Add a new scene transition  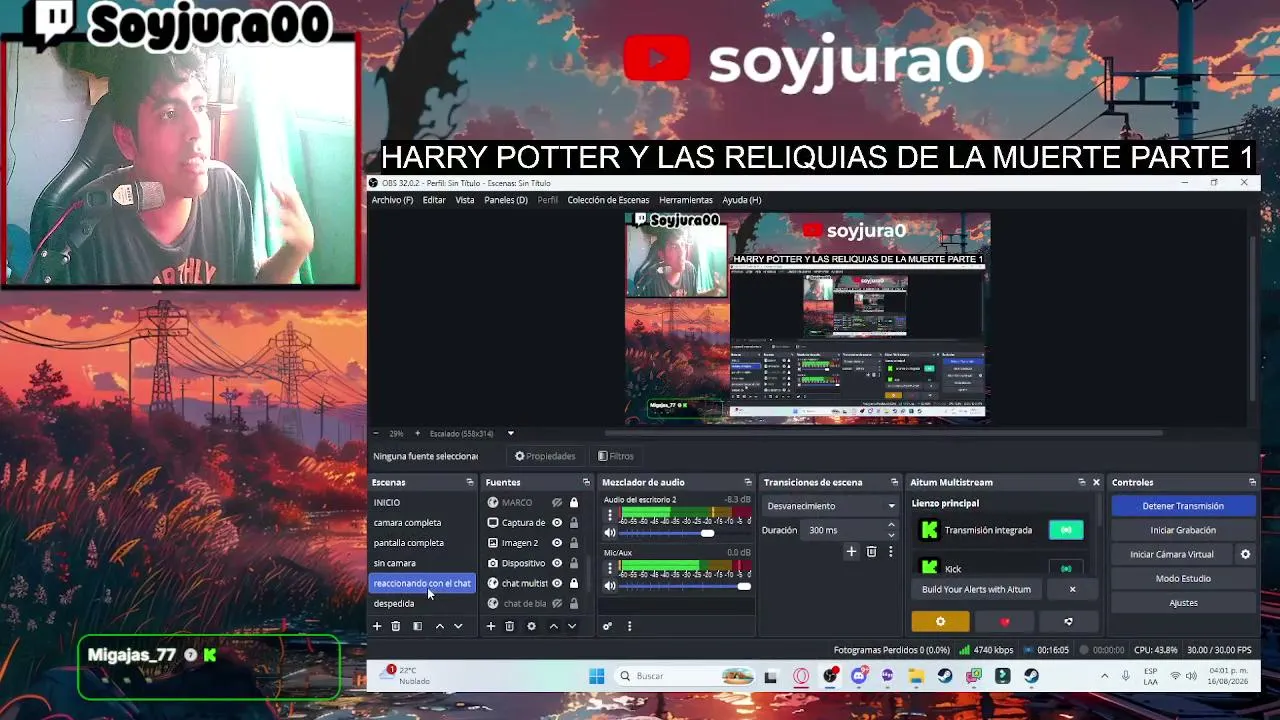(851, 551)
